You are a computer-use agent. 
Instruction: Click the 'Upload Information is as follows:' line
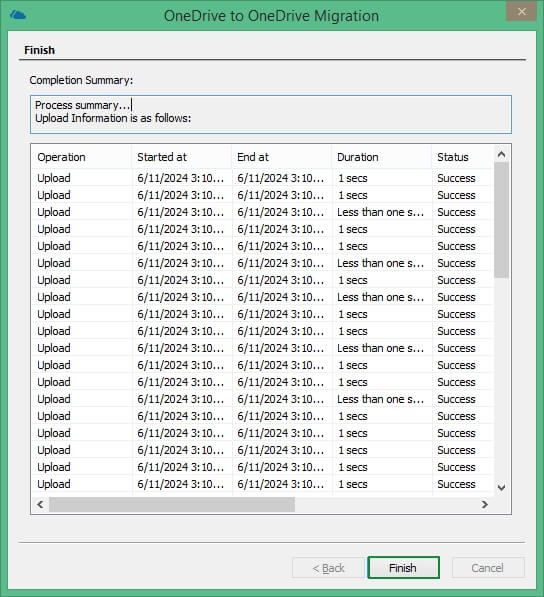point(113,118)
